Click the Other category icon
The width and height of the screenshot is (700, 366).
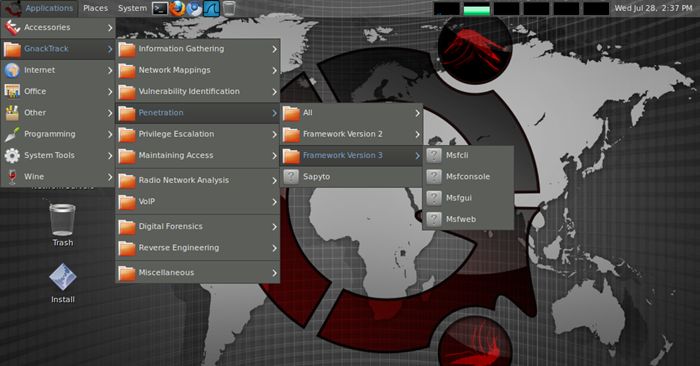pos(12,113)
